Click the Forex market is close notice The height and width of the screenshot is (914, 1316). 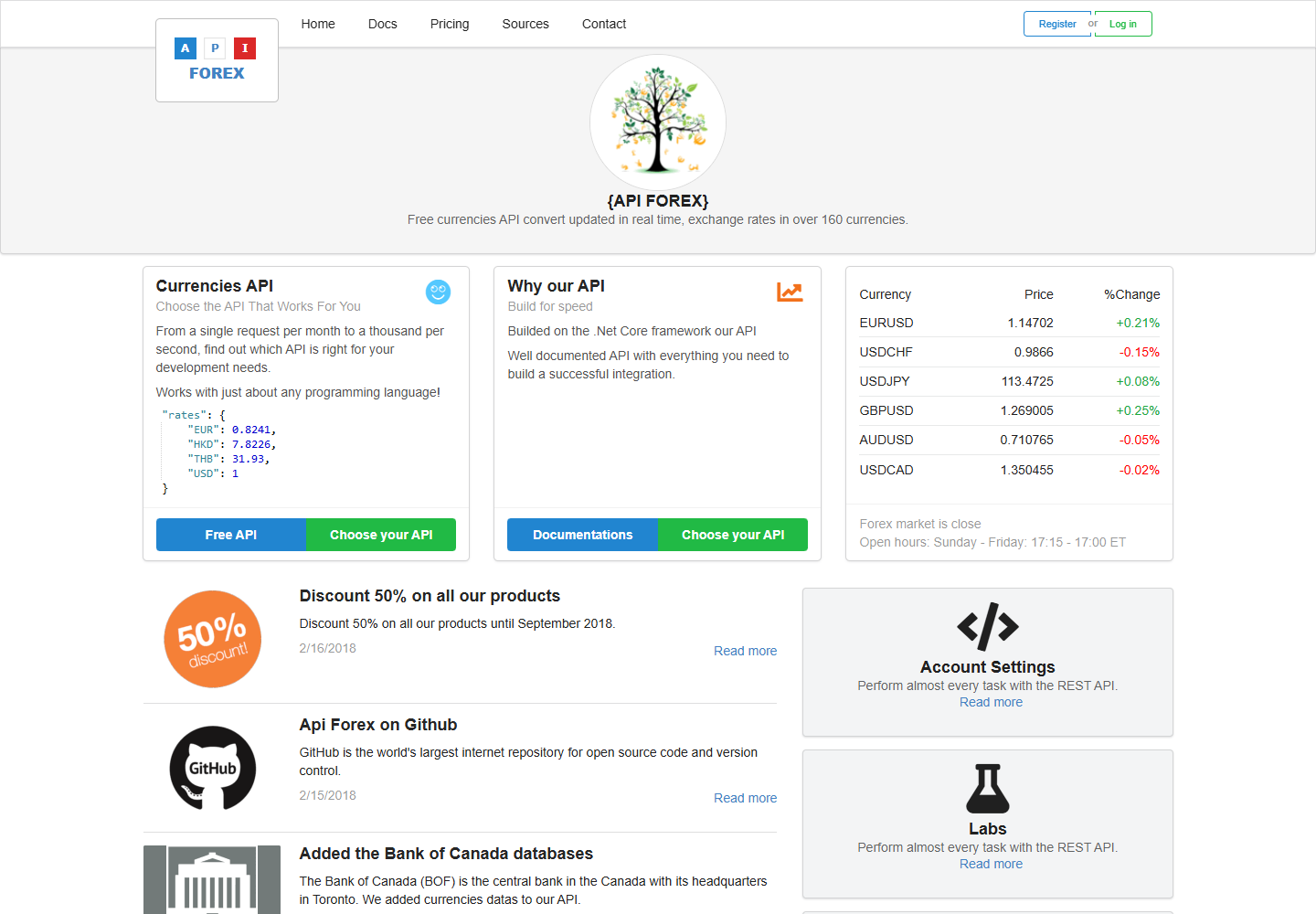[x=920, y=524]
